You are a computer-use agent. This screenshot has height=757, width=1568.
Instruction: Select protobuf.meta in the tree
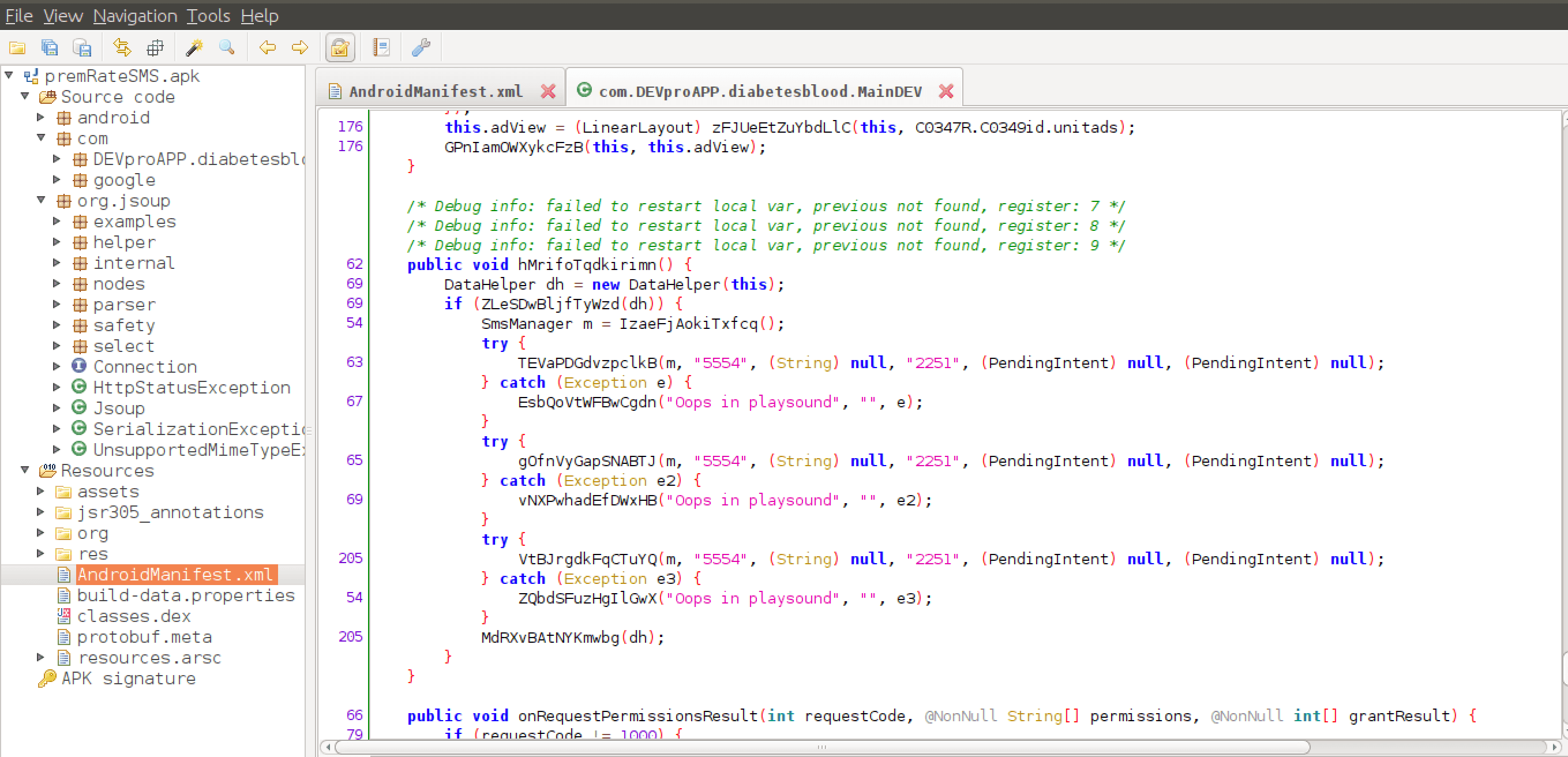click(144, 636)
